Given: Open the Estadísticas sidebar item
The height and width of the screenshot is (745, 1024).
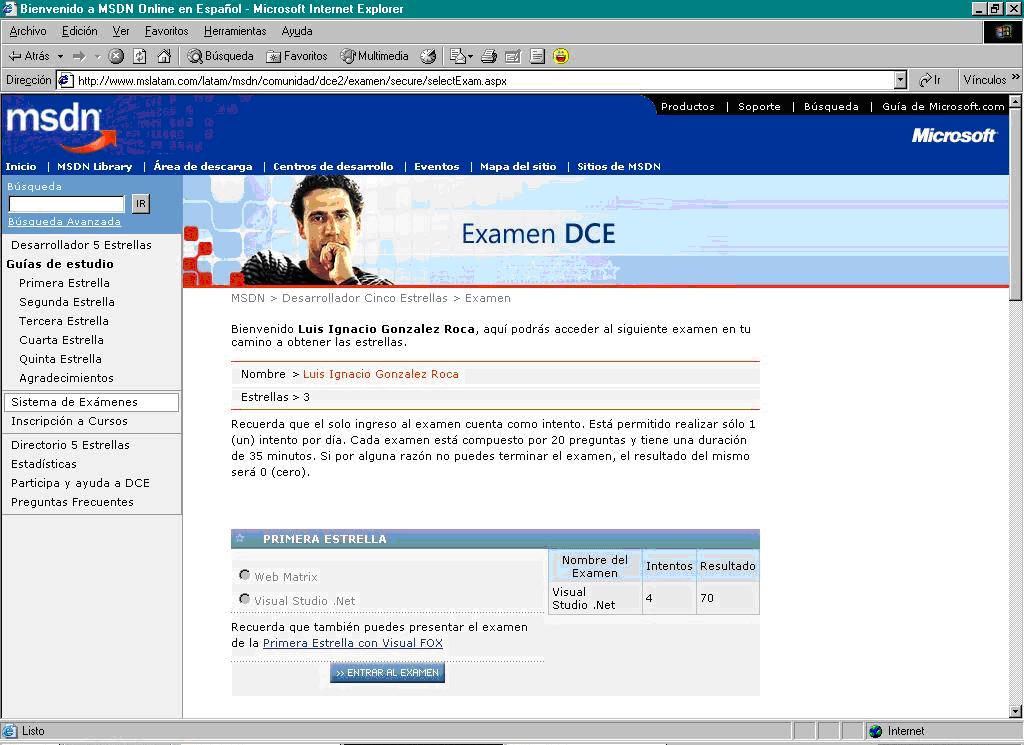Looking at the screenshot, I should pyautogui.click(x=44, y=464).
